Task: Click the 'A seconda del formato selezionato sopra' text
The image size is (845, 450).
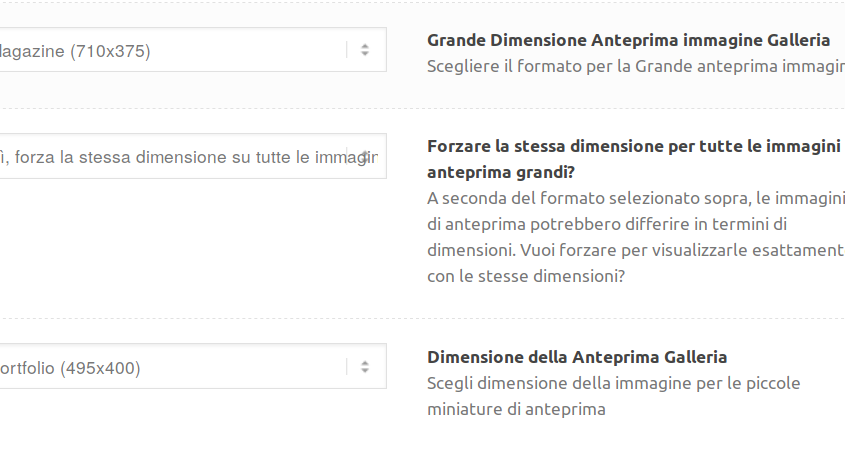Action: (x=636, y=198)
